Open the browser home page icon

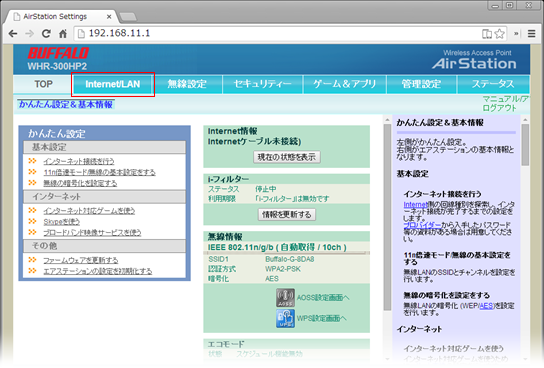[x=63, y=34]
